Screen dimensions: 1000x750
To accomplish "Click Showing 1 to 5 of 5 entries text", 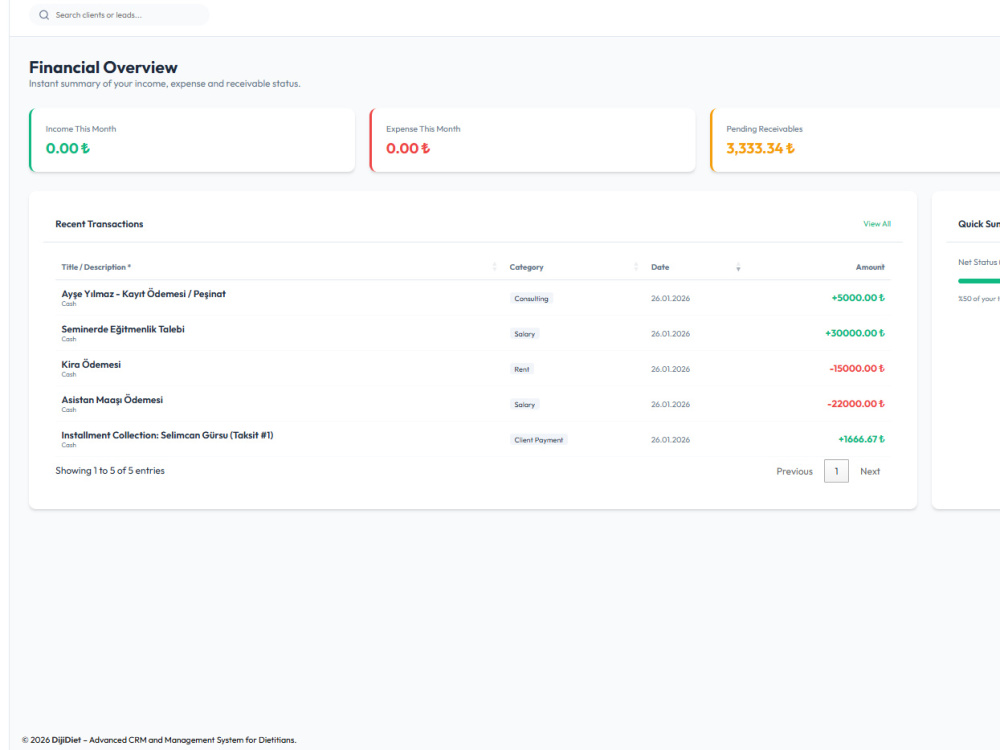I will (110, 471).
